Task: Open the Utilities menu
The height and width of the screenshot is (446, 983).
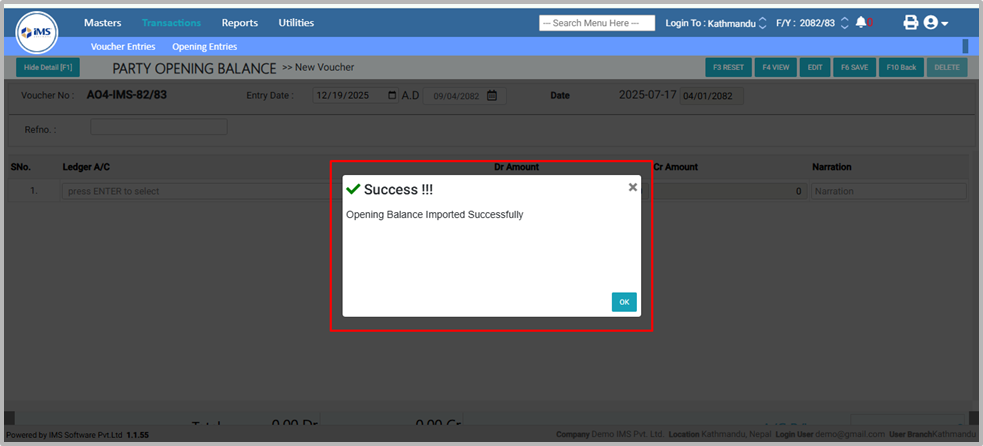Action: [296, 23]
